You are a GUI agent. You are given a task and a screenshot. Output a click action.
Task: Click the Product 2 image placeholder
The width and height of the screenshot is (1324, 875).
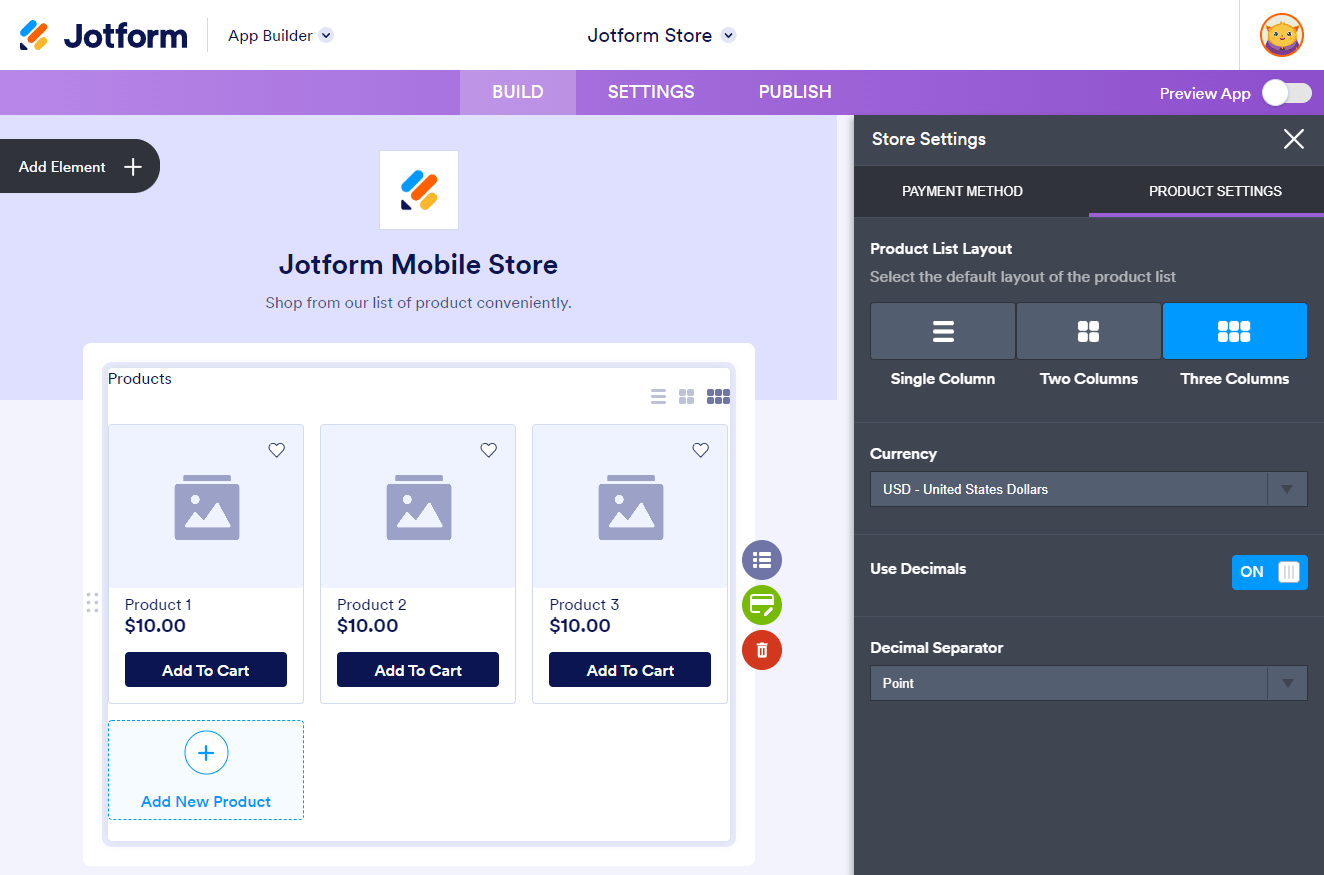[418, 507]
